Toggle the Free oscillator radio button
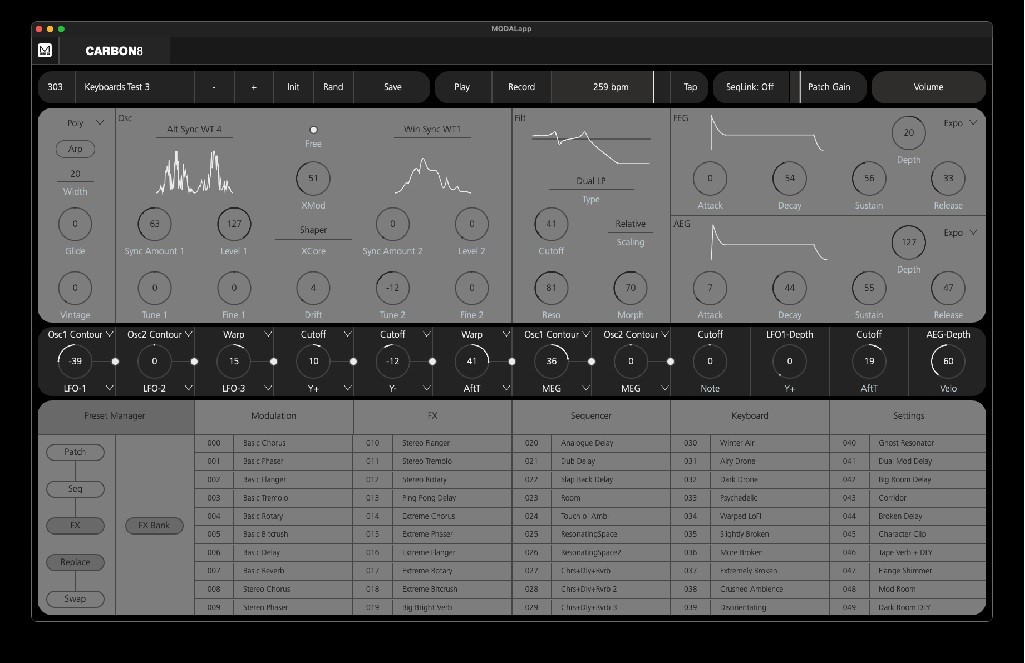 [313, 130]
